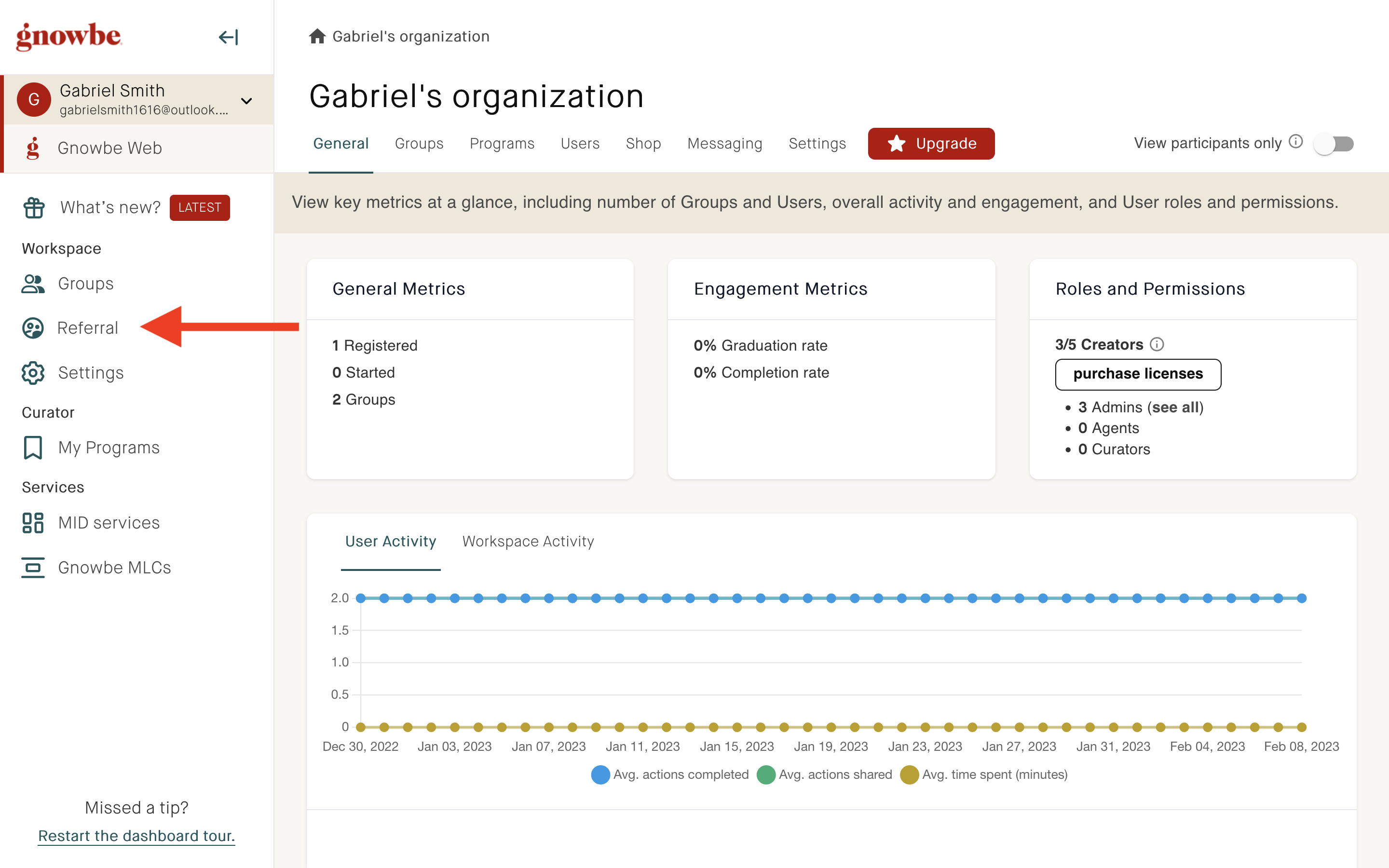Collapse the sidebar with the arrow icon

point(229,37)
